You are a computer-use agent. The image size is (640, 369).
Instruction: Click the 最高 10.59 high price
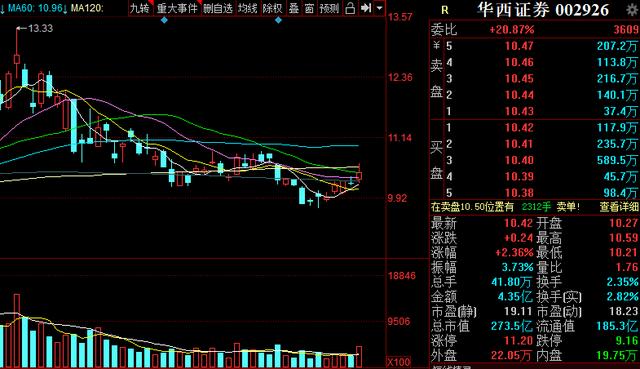tap(623, 238)
